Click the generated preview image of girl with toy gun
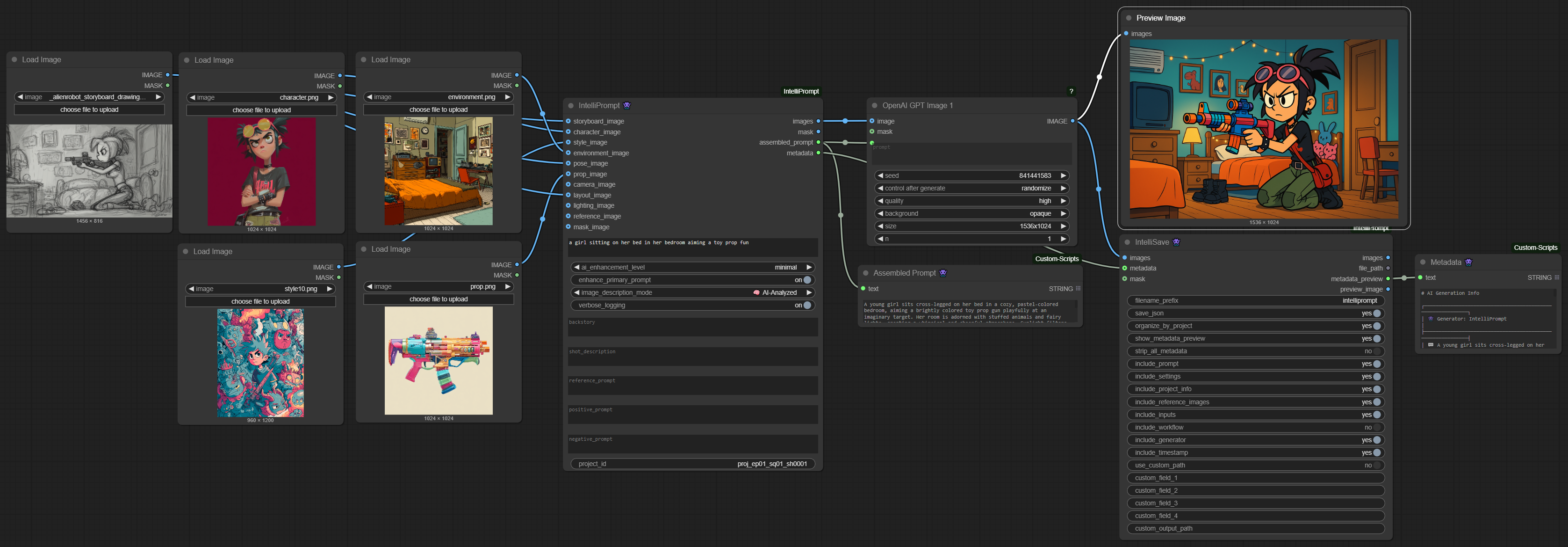Screen dimensions: 1568x547 (x=1264, y=129)
